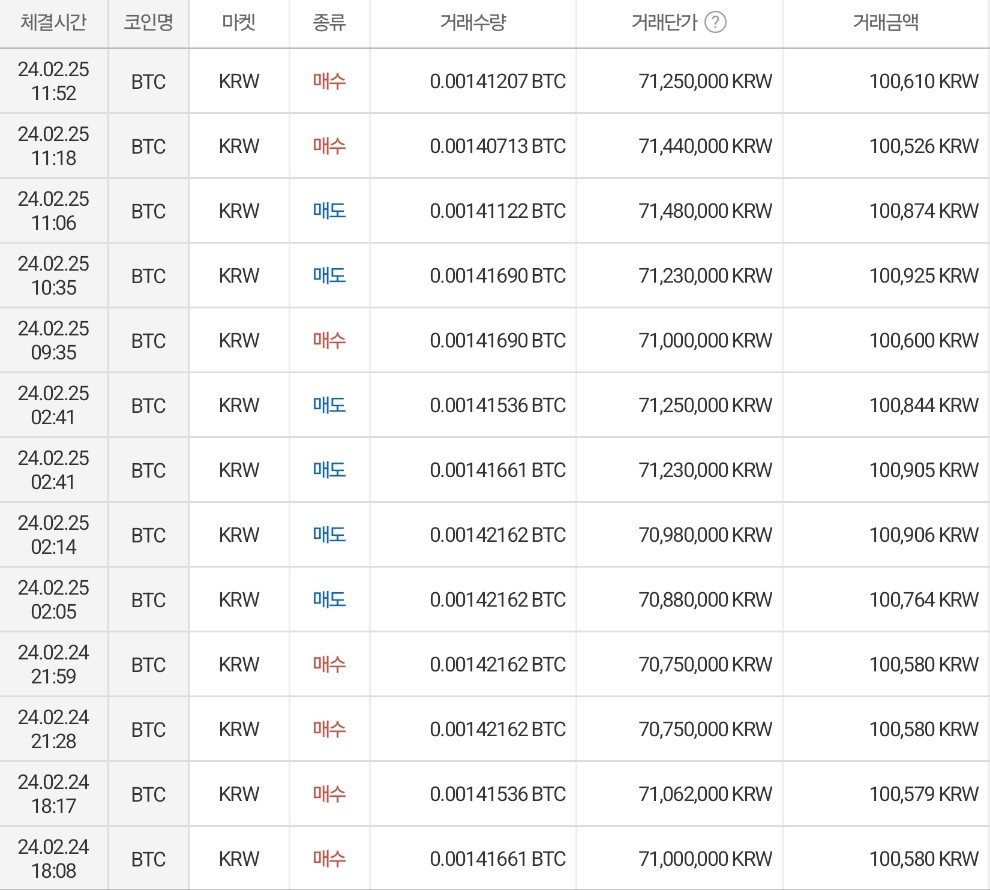The image size is (990, 890).
Task: Click quantity 0.00140713 BTC
Action: 498,146
